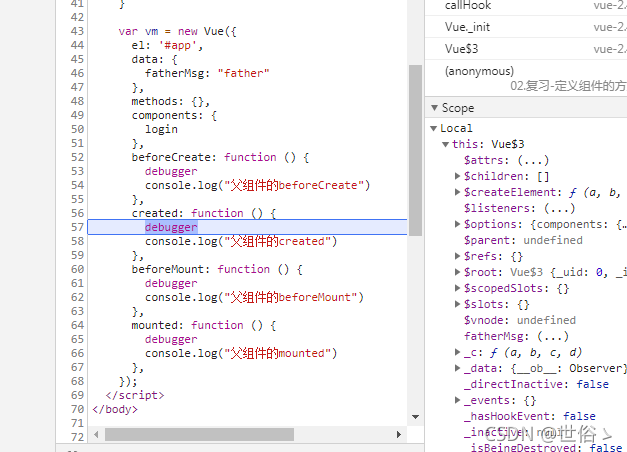Click the horizontal scrollbar left arrow
Image resolution: width=627 pixels, height=452 pixels.
[x=96, y=434]
